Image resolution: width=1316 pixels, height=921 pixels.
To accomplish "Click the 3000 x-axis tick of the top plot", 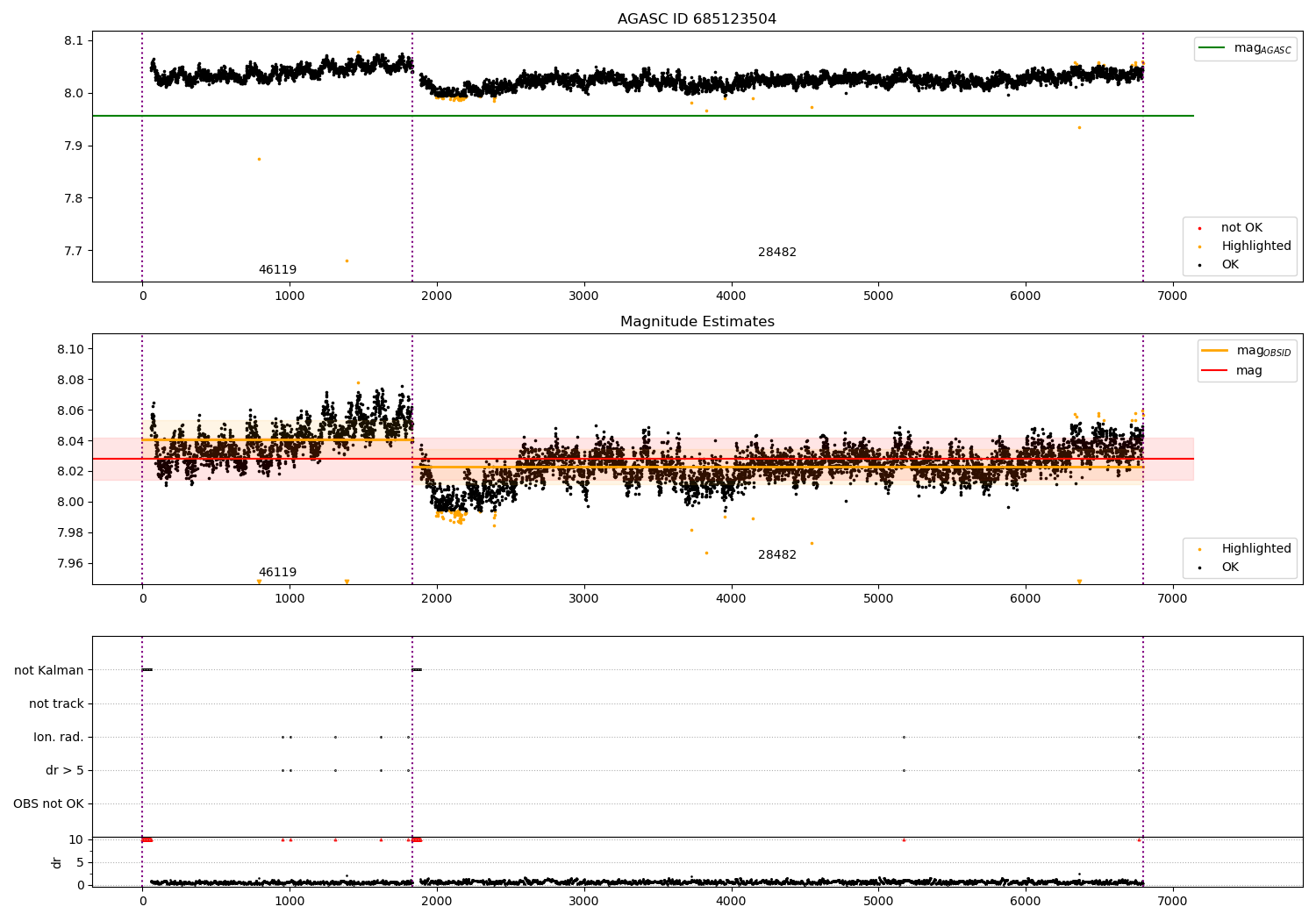I will [x=583, y=296].
